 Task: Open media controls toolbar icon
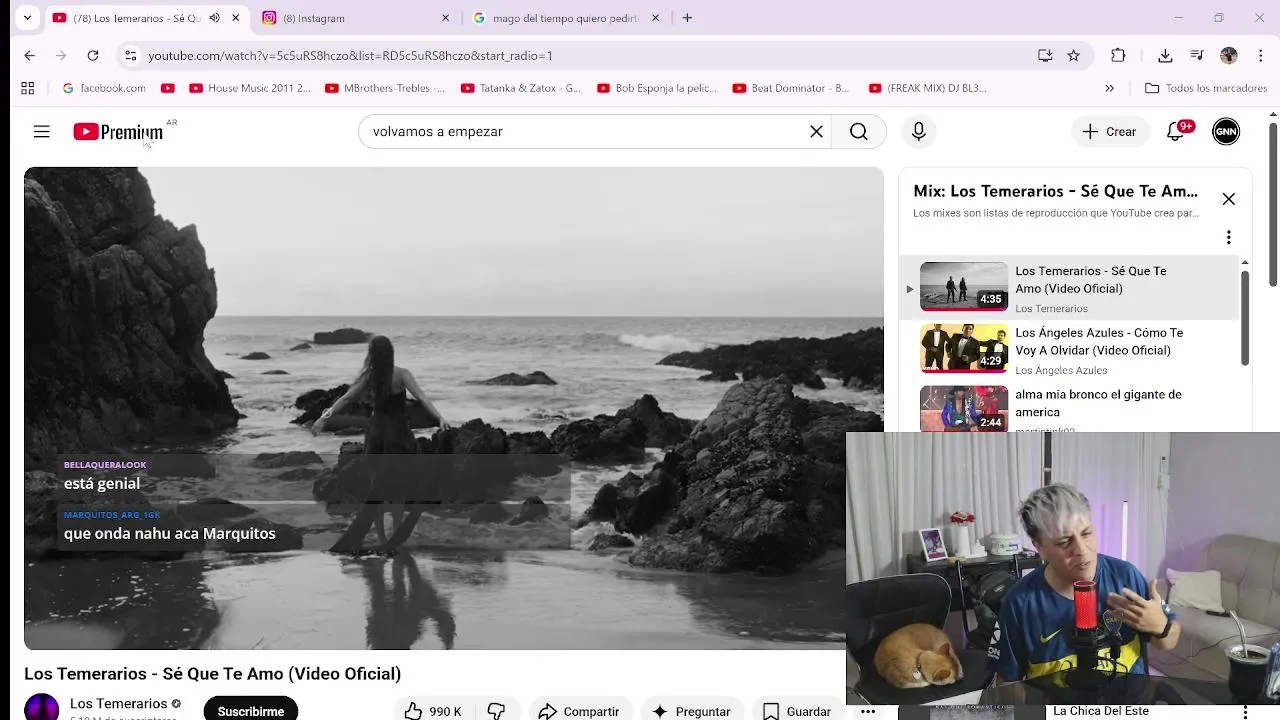point(1197,56)
